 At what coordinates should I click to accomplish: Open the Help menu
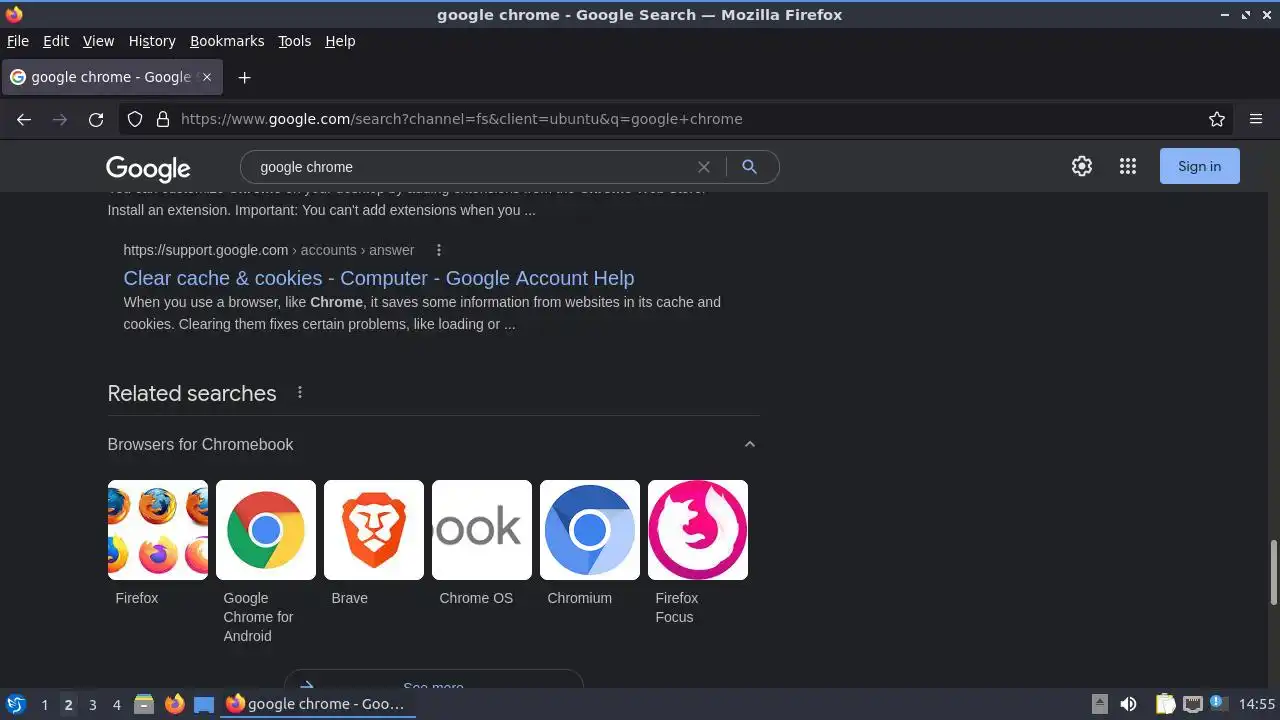[340, 41]
